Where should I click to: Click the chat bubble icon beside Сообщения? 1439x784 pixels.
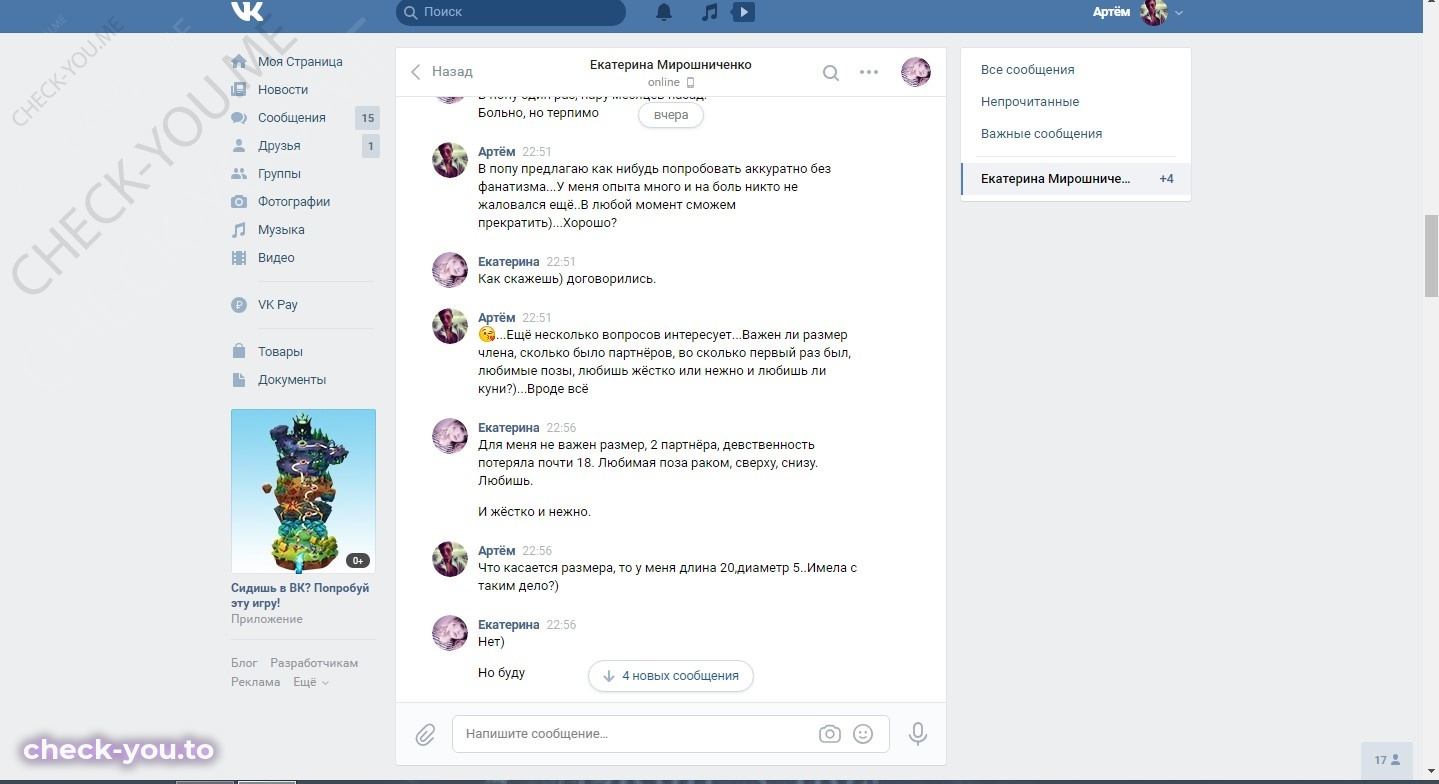click(239, 118)
